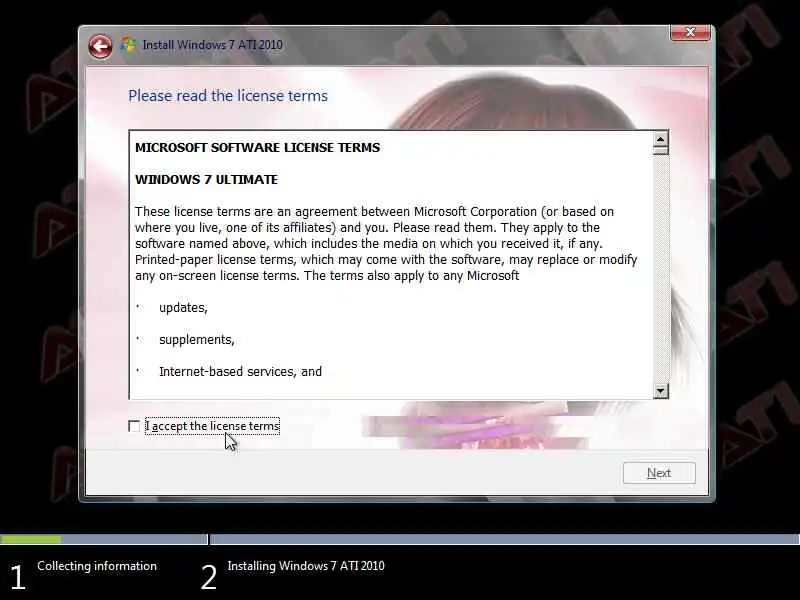Click the 'Please read the license terms' heading
This screenshot has width=800, height=600.
click(x=228, y=96)
